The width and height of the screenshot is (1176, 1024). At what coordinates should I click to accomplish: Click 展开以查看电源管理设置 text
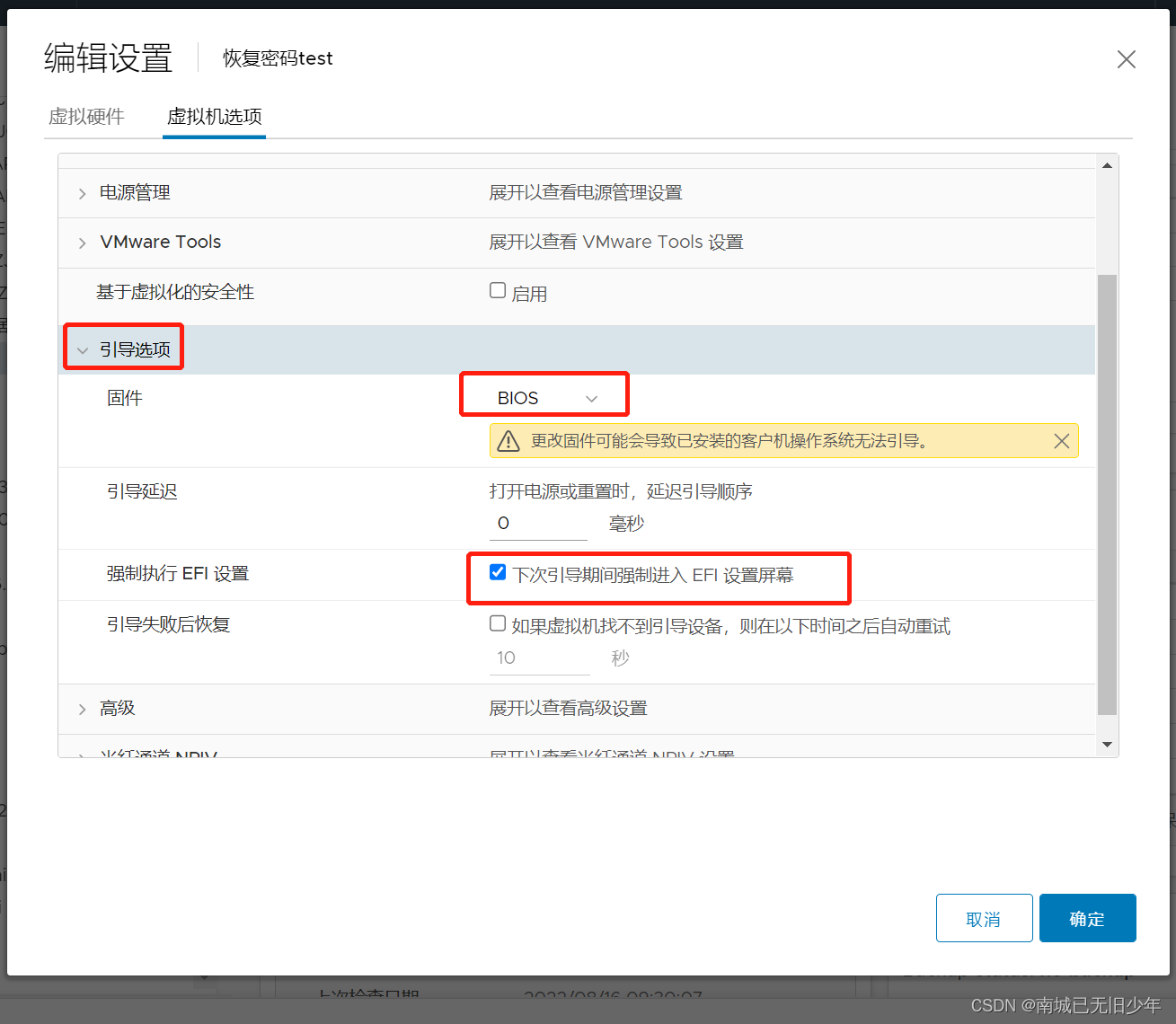pos(586,193)
